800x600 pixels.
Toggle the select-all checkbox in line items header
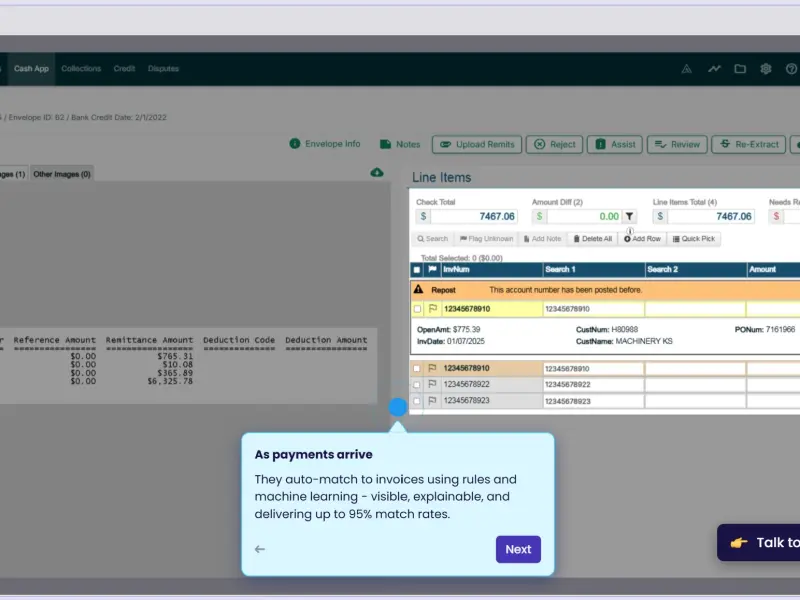(x=417, y=270)
